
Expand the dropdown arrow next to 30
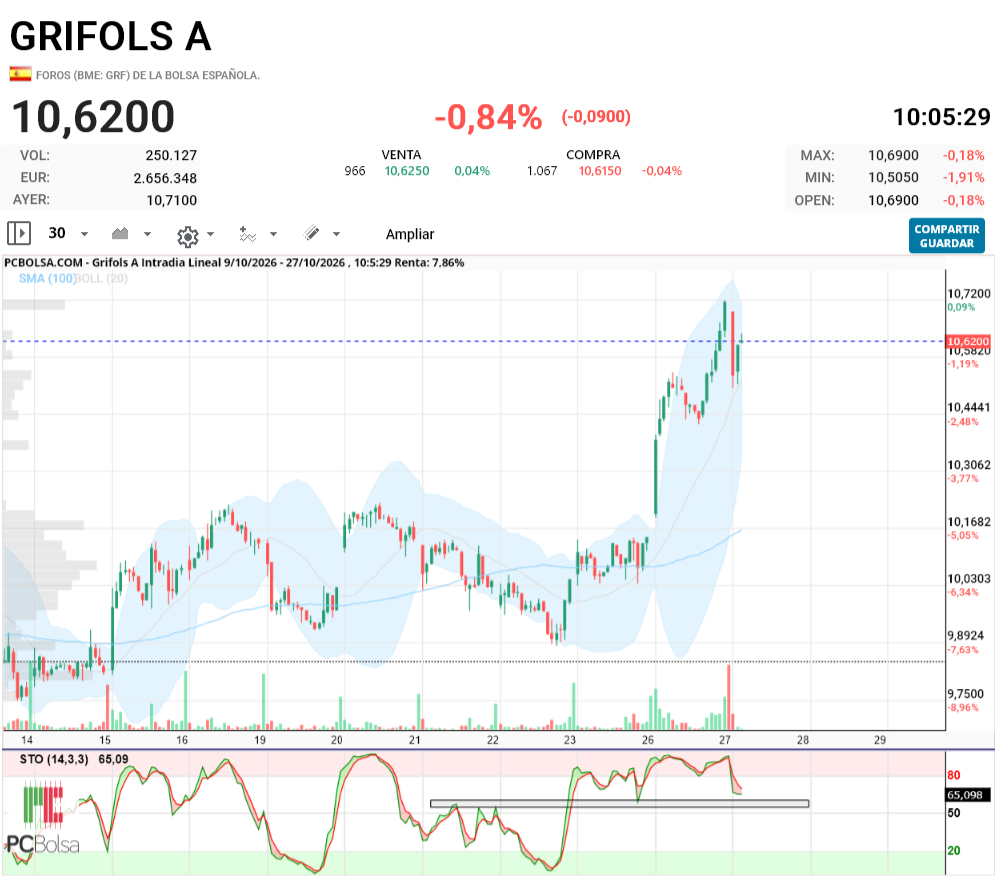(85, 234)
